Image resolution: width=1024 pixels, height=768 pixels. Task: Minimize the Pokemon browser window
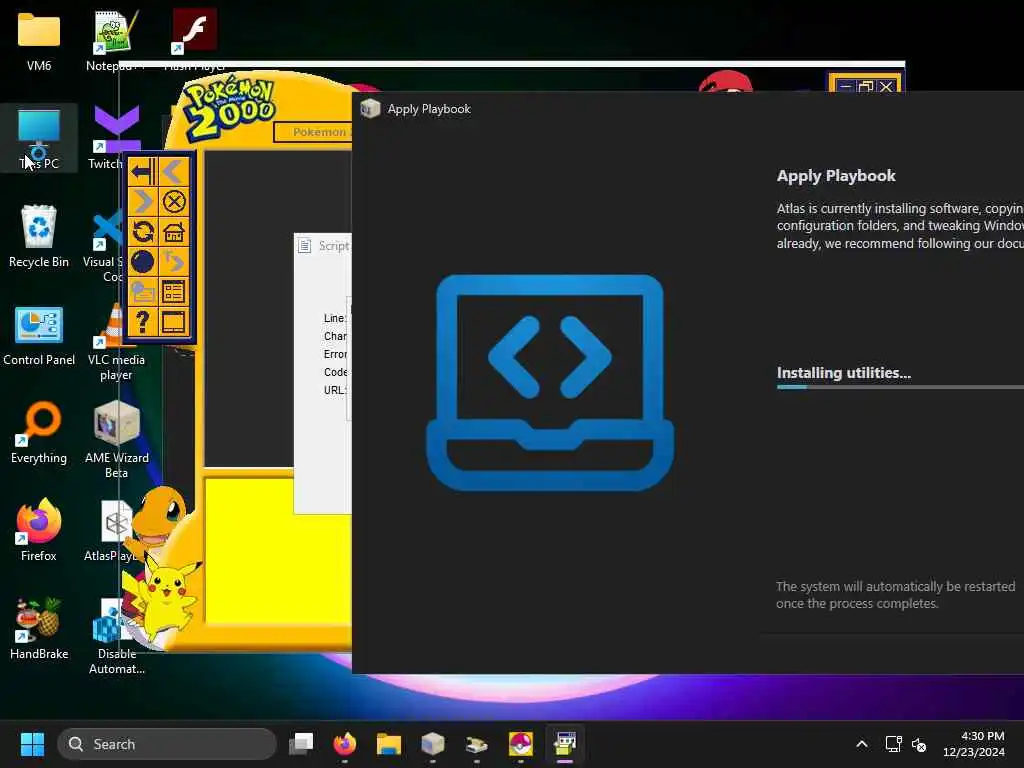click(x=845, y=86)
